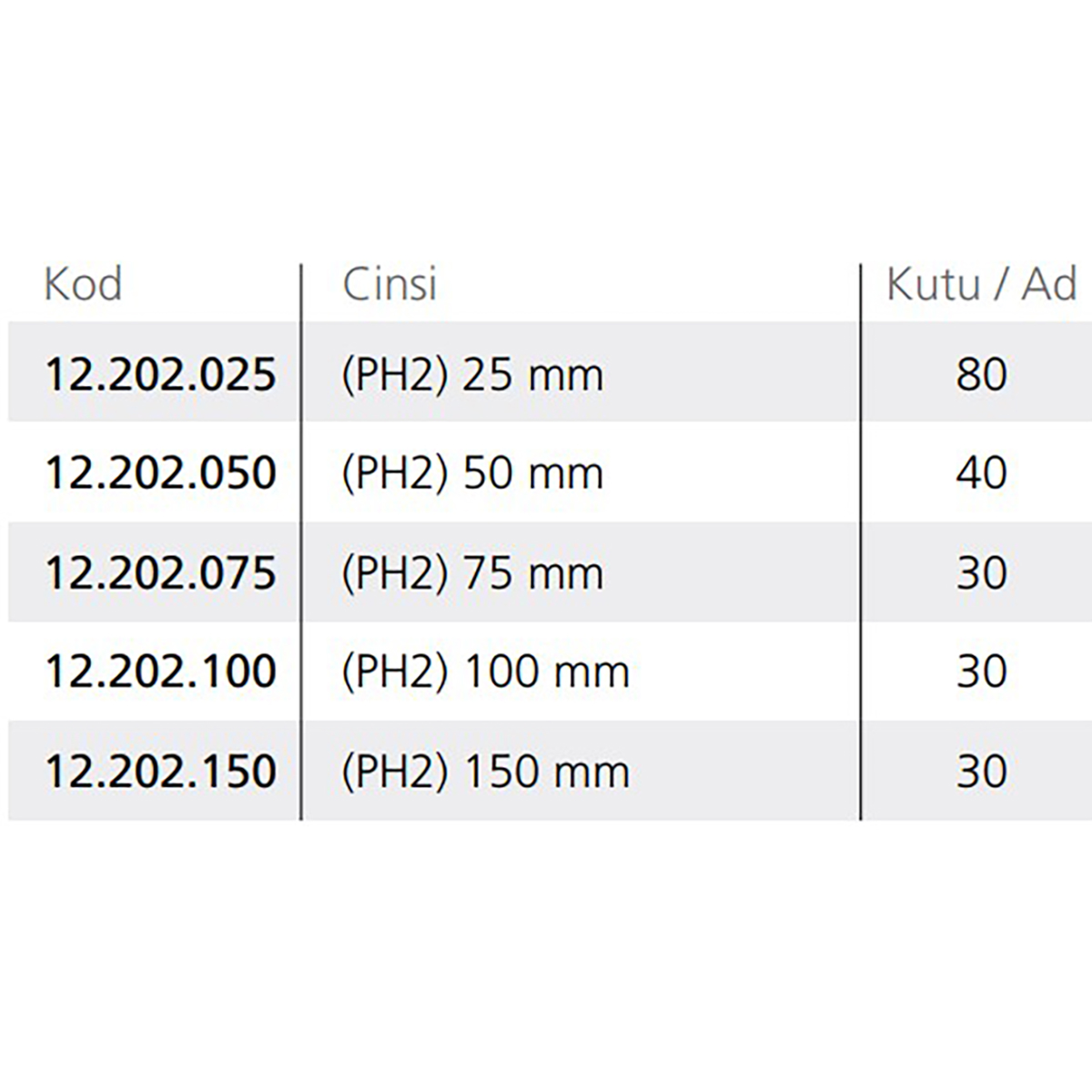Click quantity 30 in 150 mm row
This screenshot has height=1092, width=1092.
(981, 772)
